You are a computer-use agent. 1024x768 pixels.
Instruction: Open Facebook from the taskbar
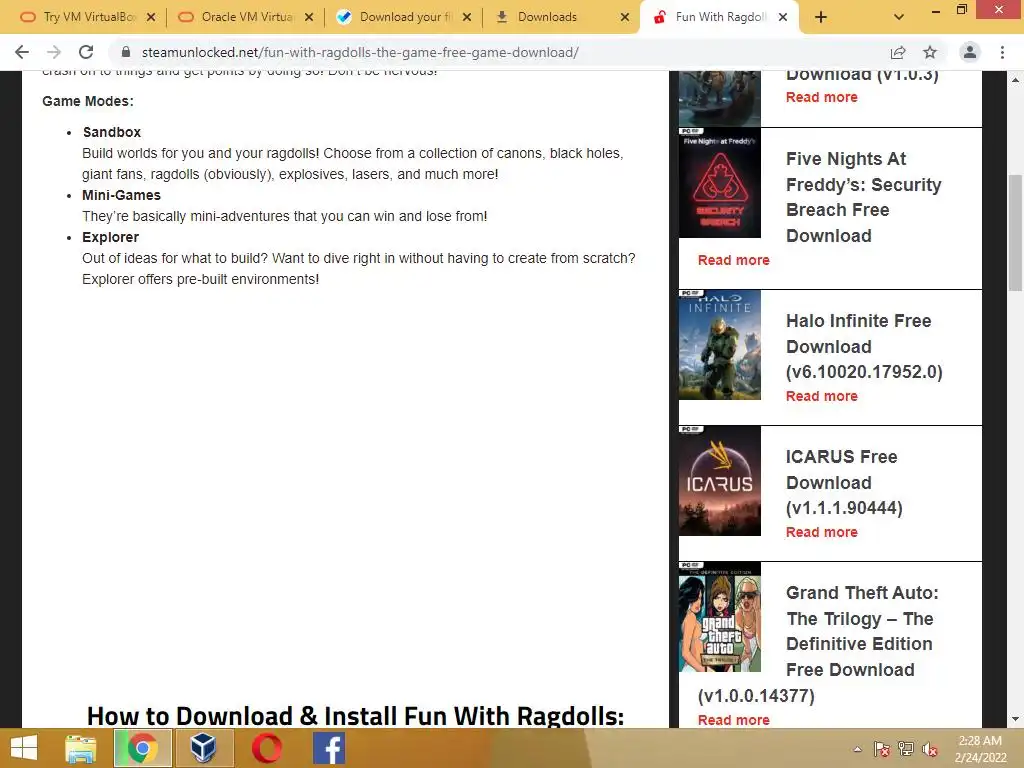[328, 748]
